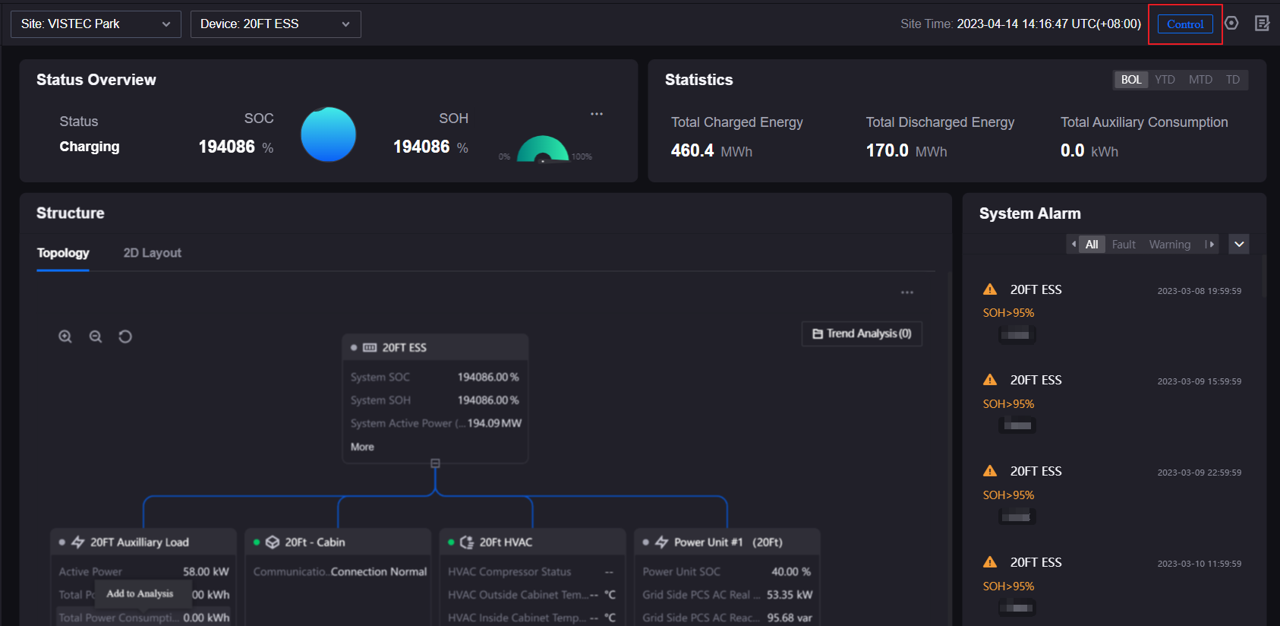The image size is (1280, 626).
Task: Open the Device: 20FT ESS dropdown
Action: (x=276, y=24)
